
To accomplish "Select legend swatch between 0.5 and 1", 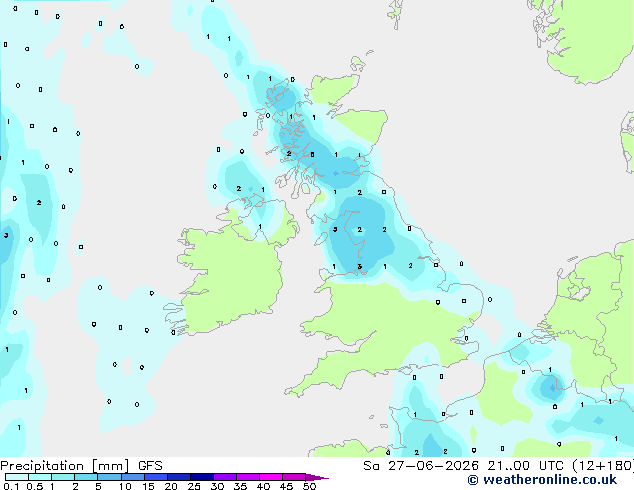I will pos(40,477).
